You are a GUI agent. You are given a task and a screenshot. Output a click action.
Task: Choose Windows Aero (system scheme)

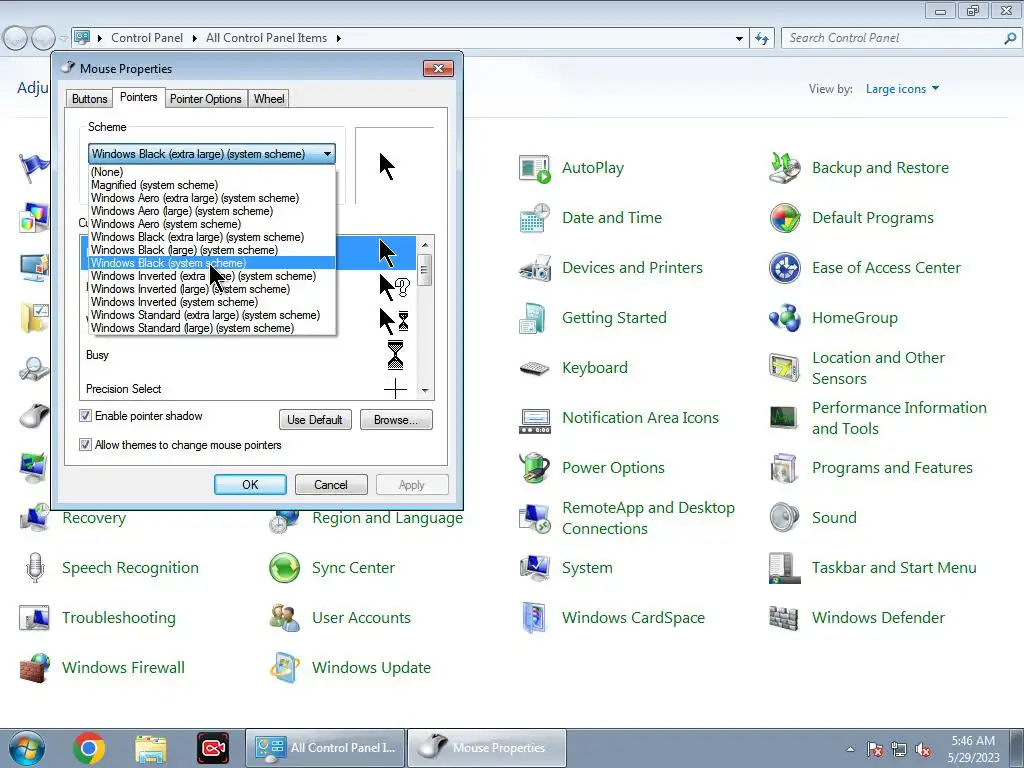[x=212, y=224]
